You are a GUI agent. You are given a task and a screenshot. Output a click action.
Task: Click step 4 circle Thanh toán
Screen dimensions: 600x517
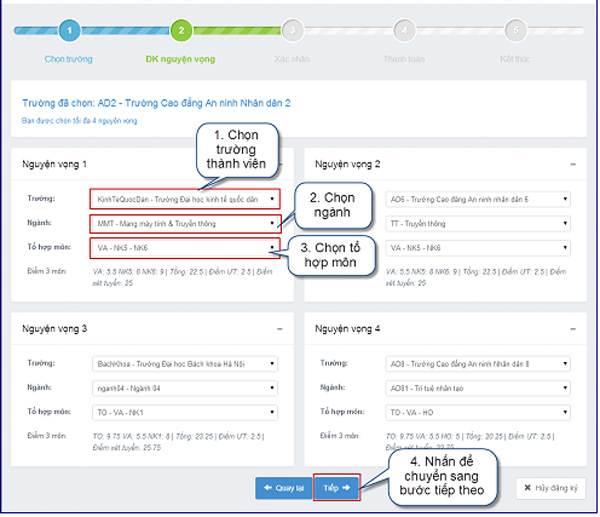coord(404,31)
